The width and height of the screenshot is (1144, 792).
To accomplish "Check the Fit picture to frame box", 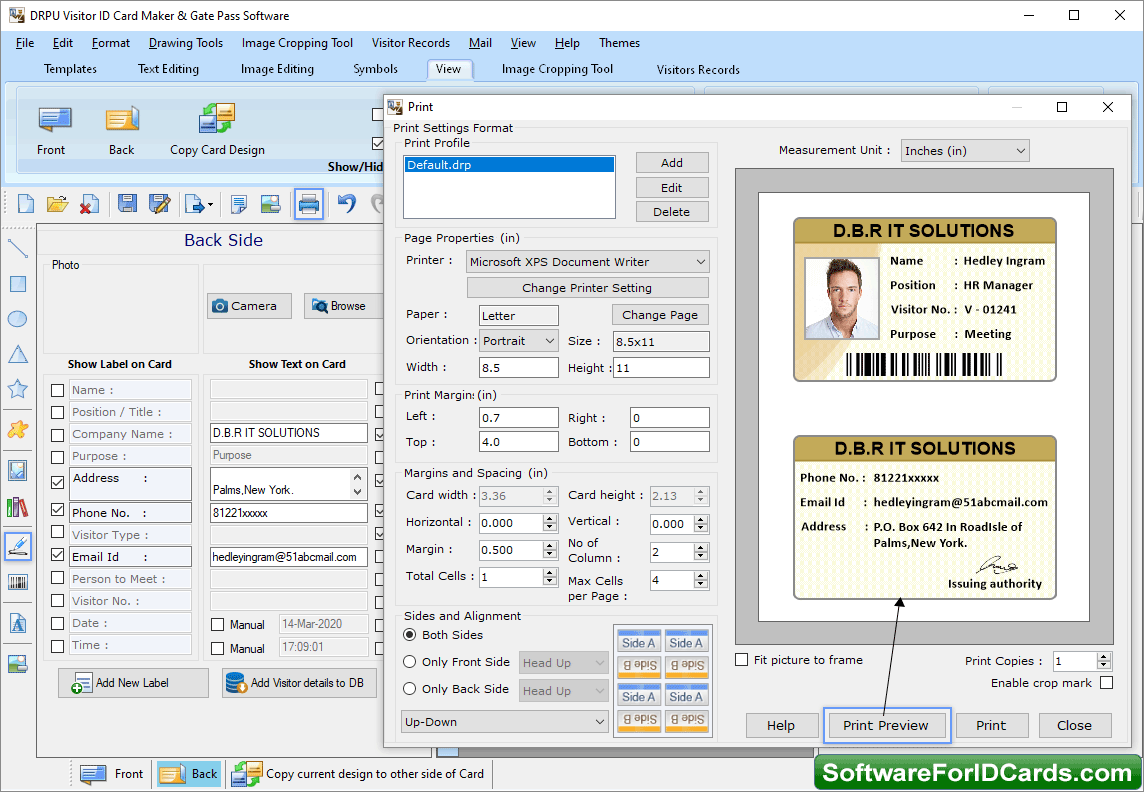I will point(742,660).
